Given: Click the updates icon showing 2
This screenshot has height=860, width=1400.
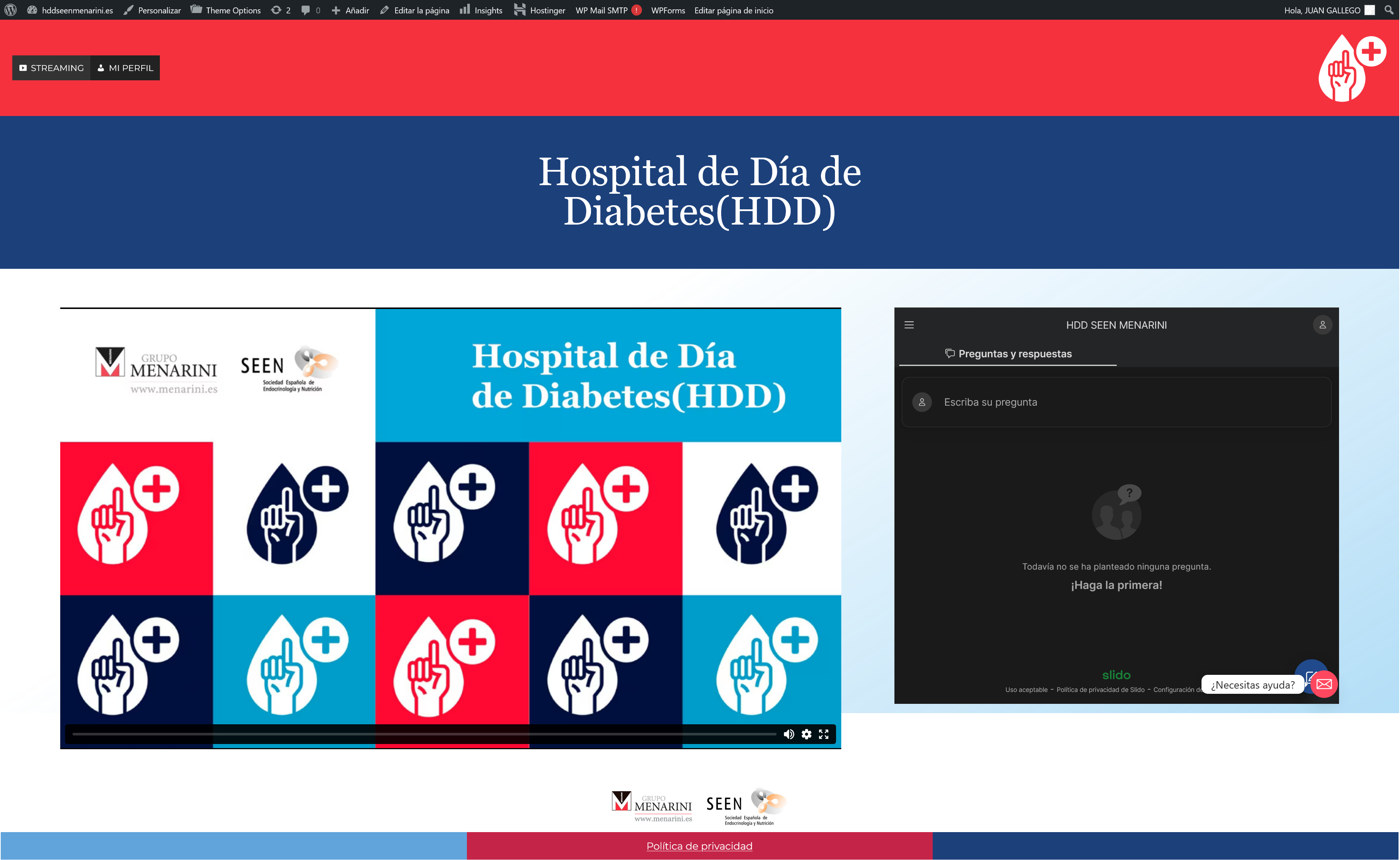Looking at the screenshot, I should coord(281,10).
